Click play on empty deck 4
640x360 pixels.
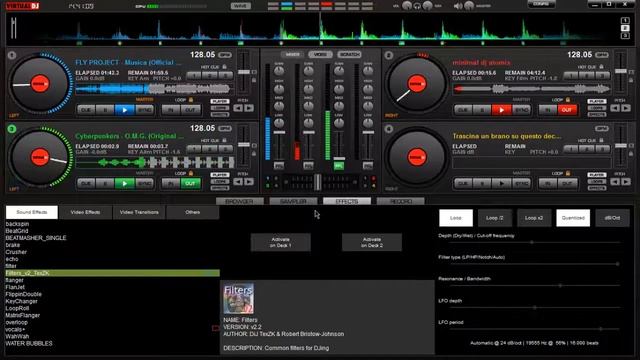(x=502, y=184)
